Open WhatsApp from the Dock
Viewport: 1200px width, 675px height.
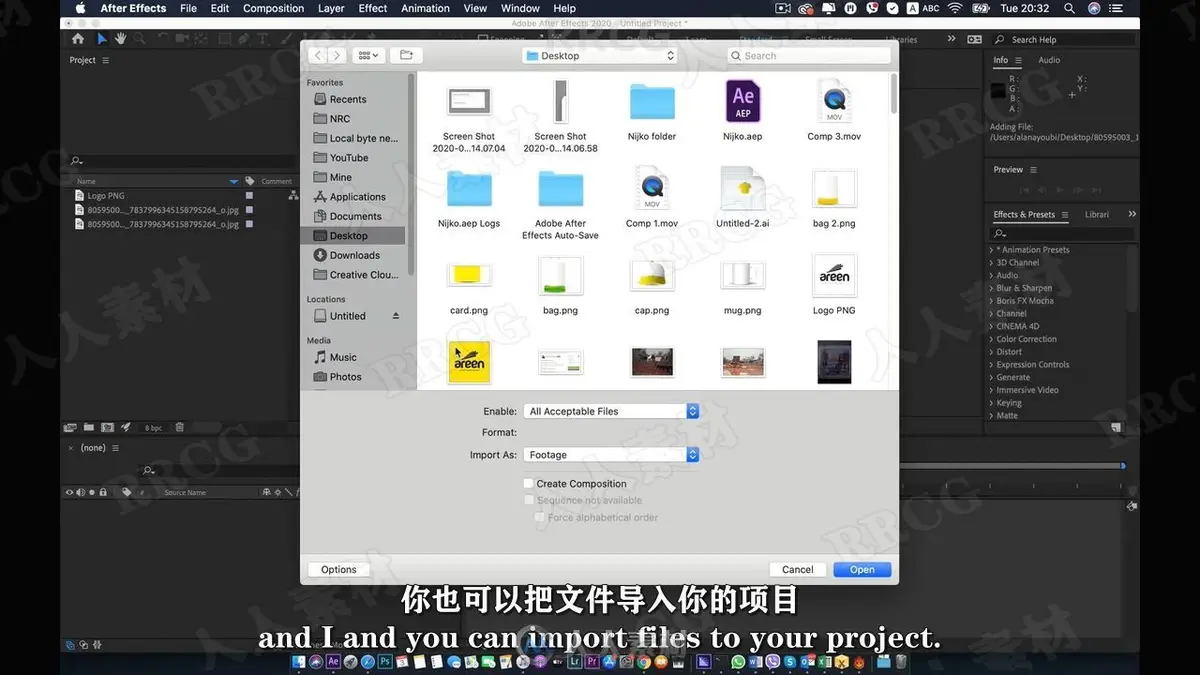[x=738, y=662]
